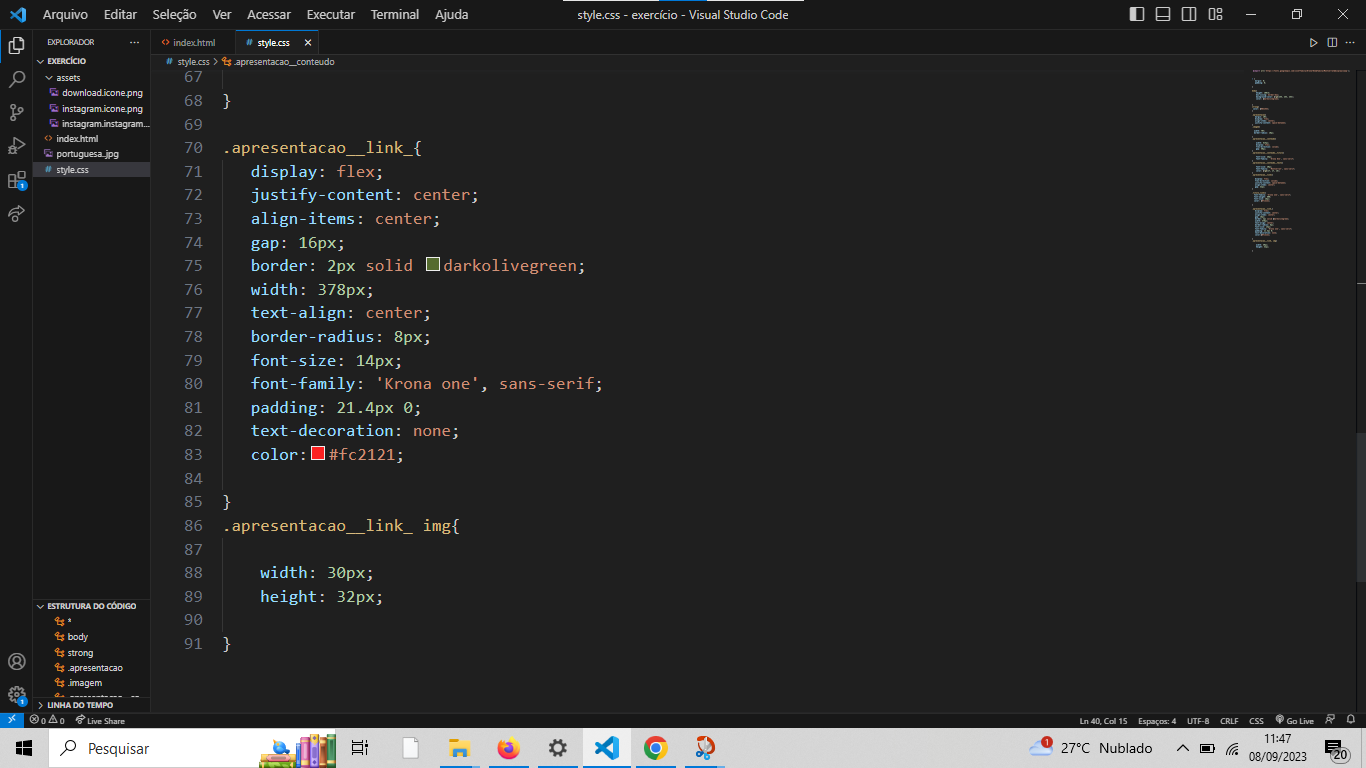The width and height of the screenshot is (1366, 768).
Task: Click the editor vertical scrollbar thumb
Action: pyautogui.click(x=1360, y=506)
